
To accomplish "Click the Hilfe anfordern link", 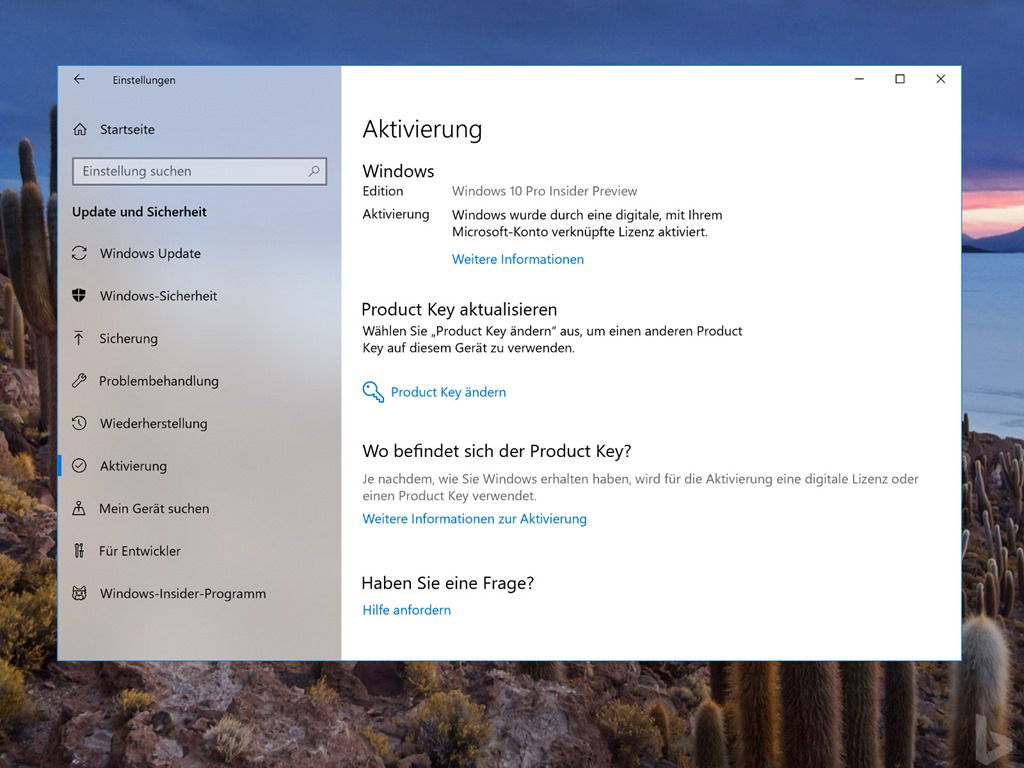I will pyautogui.click(x=406, y=610).
